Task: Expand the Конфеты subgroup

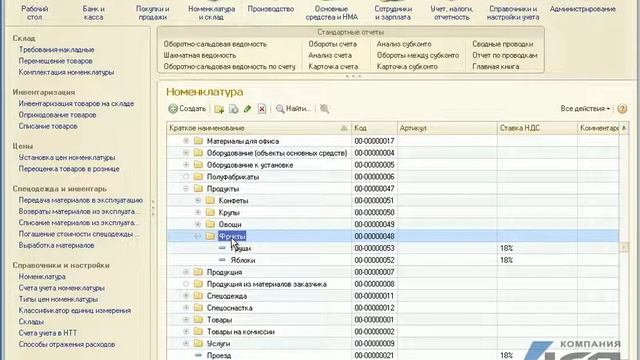Action: pos(198,200)
